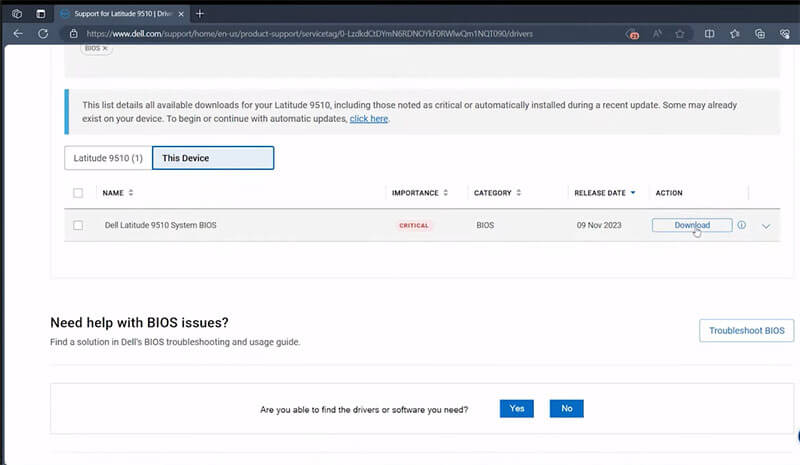Check the select-all checkbox in the table header
Image resolution: width=800 pixels, height=465 pixels.
78,193
